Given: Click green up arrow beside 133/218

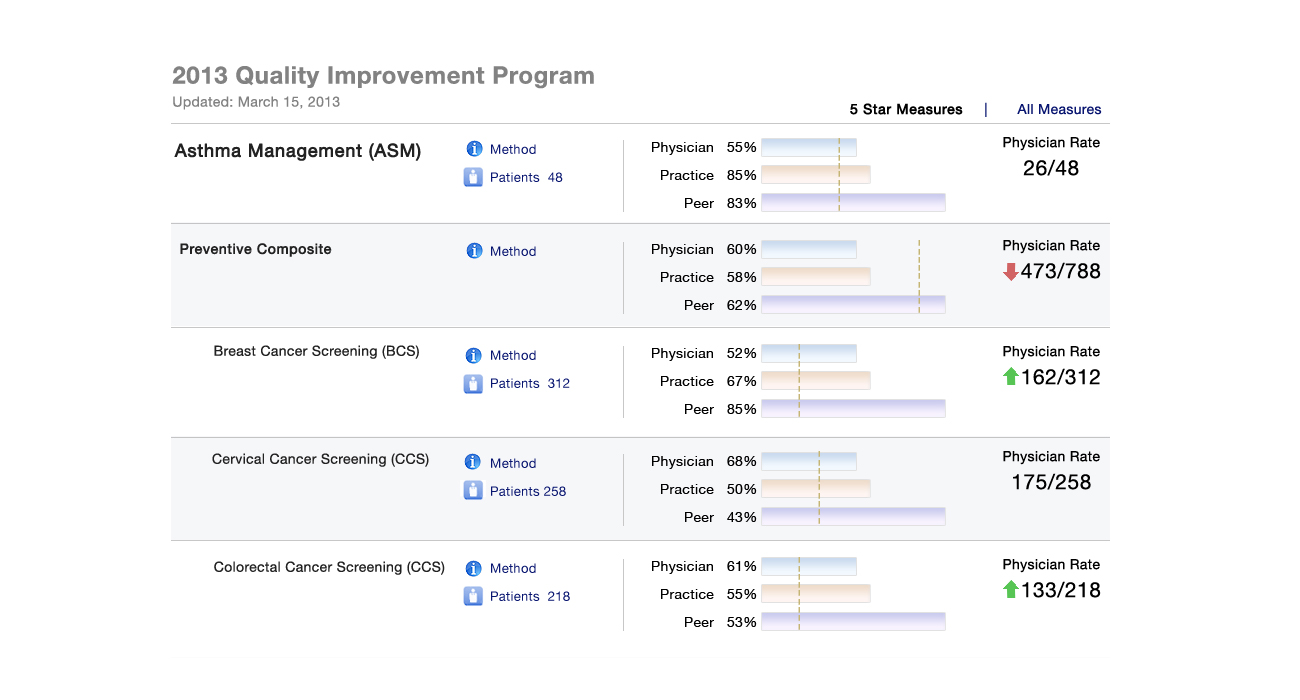Looking at the screenshot, I should pos(1010,590).
